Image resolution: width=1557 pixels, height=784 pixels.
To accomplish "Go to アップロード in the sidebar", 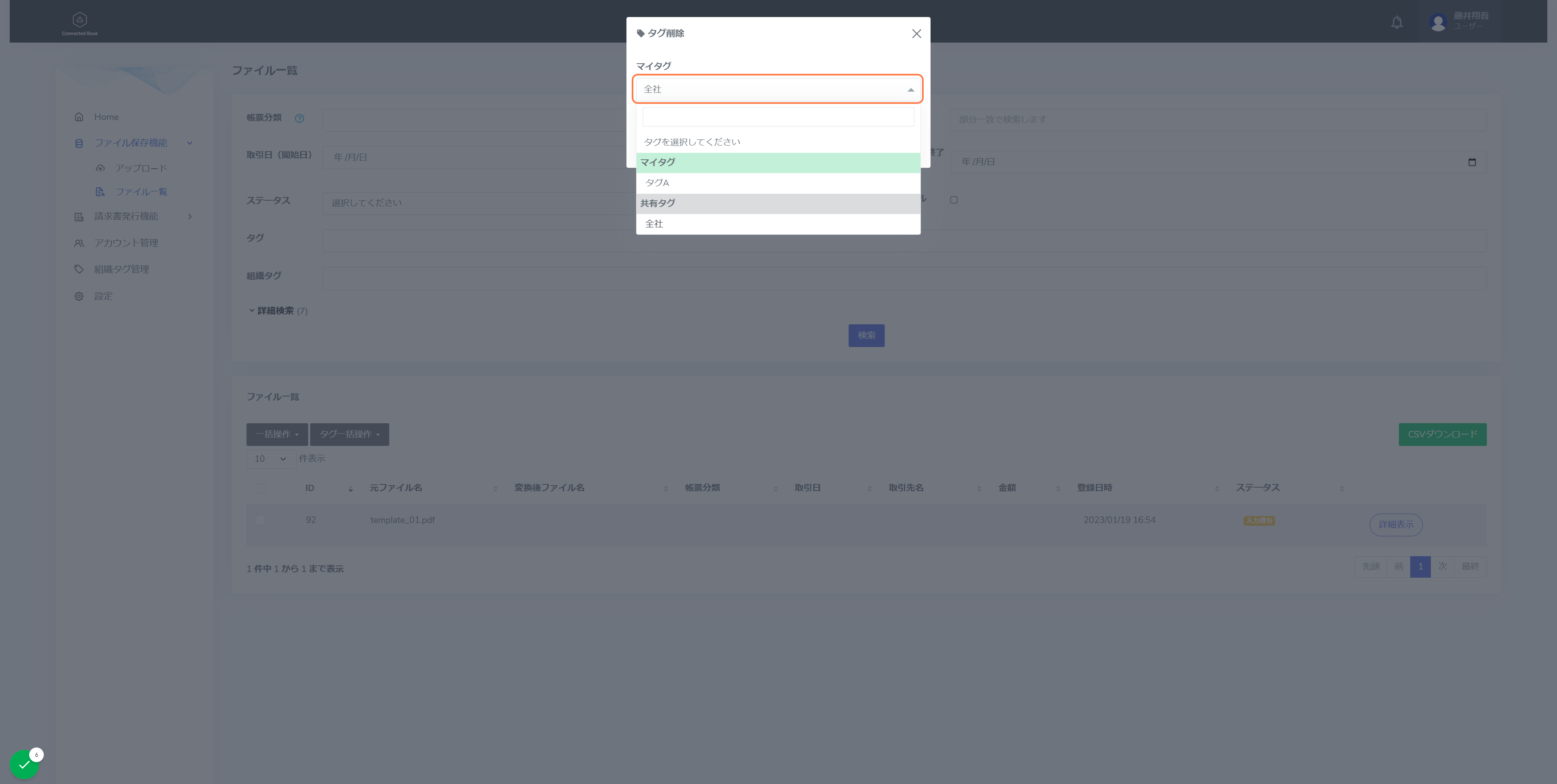I will click(141, 168).
